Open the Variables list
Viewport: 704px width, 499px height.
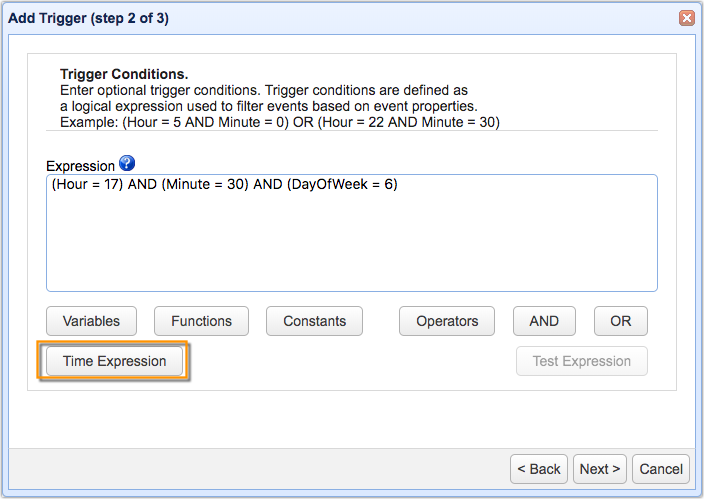91,321
